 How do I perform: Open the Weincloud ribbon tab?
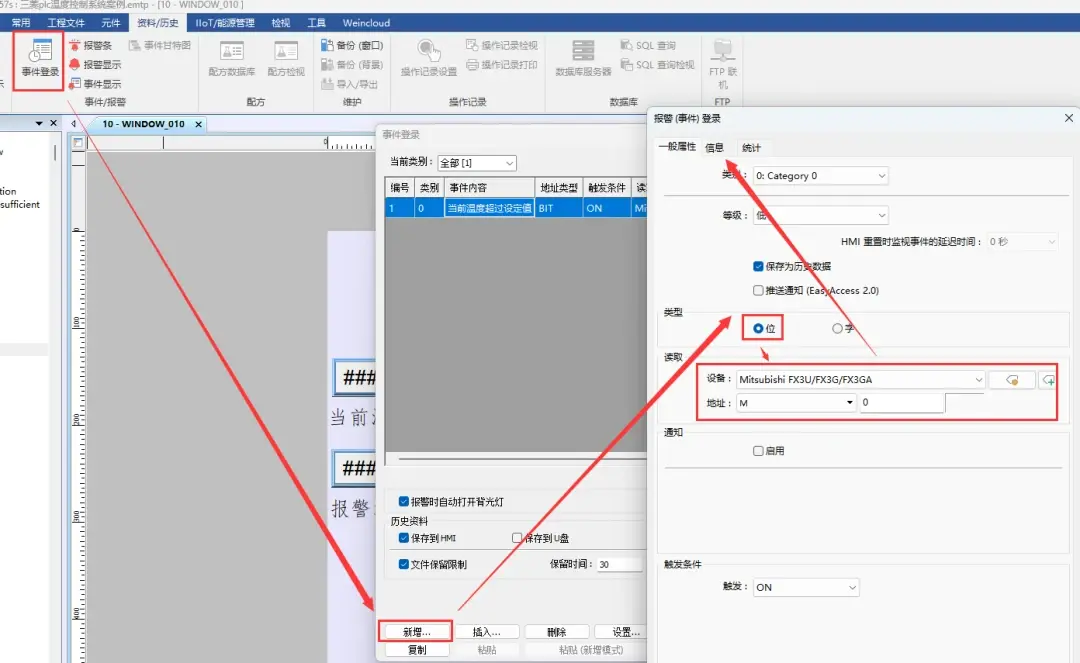point(366,23)
